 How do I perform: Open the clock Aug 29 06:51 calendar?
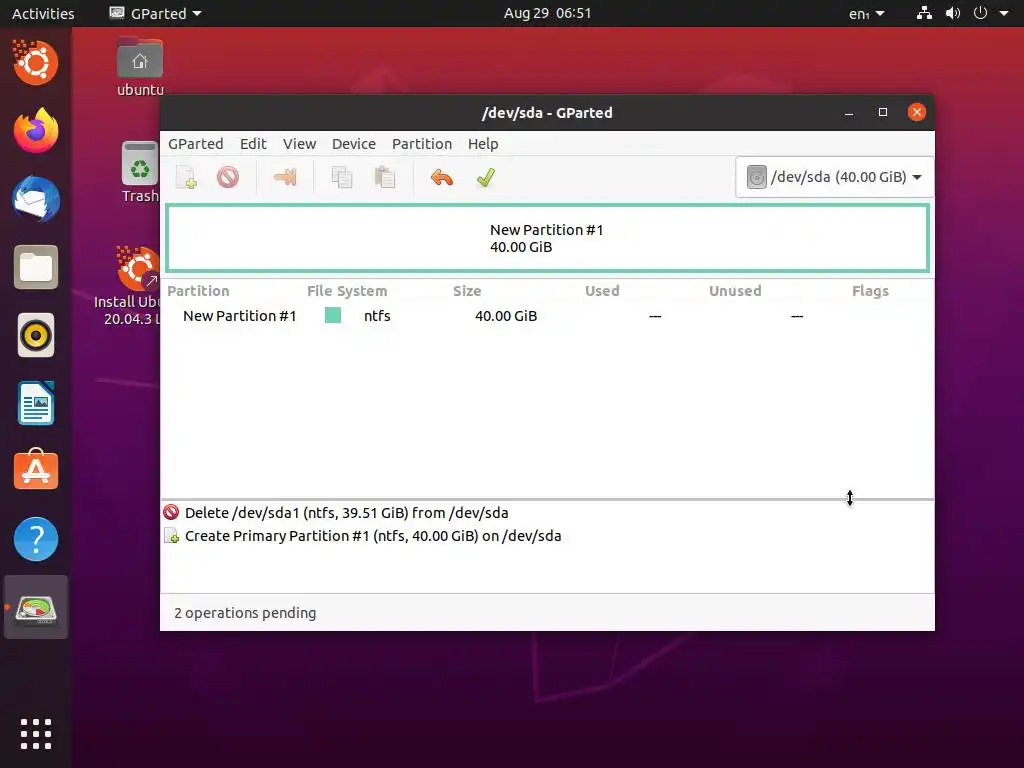(x=547, y=13)
